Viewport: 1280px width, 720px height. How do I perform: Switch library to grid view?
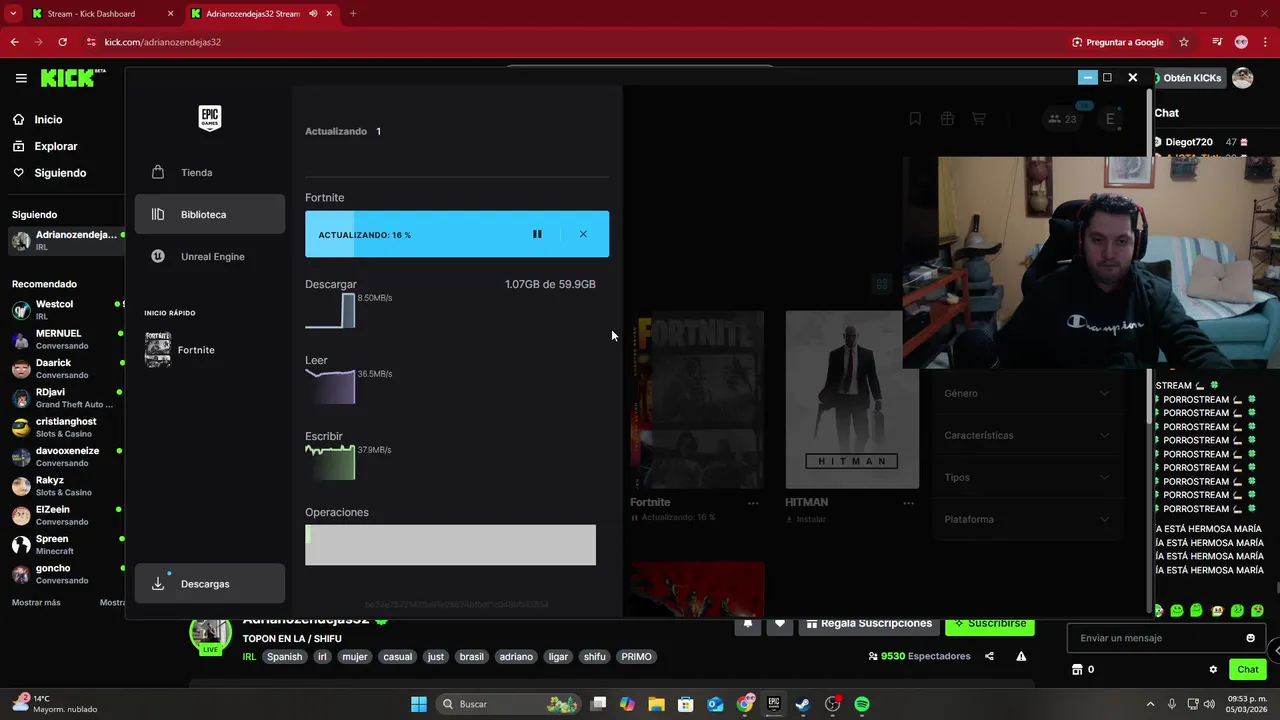pyautogui.click(x=882, y=284)
